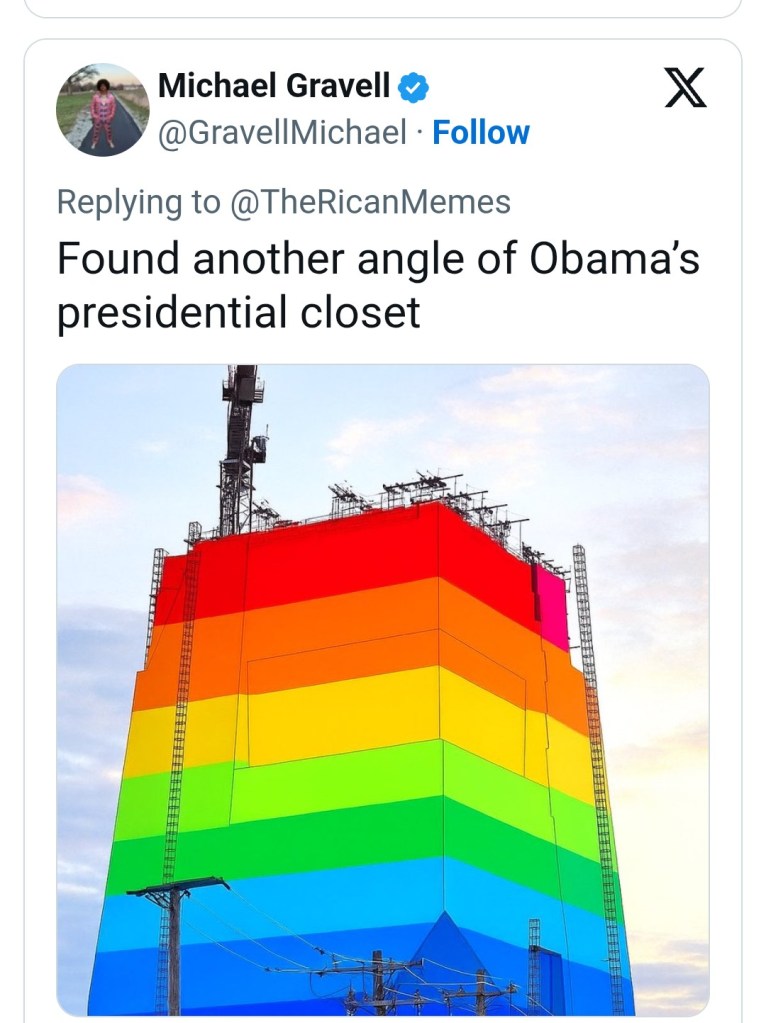Open the @TheRicanMemes mention
The image size is (766, 1023).
(370, 202)
